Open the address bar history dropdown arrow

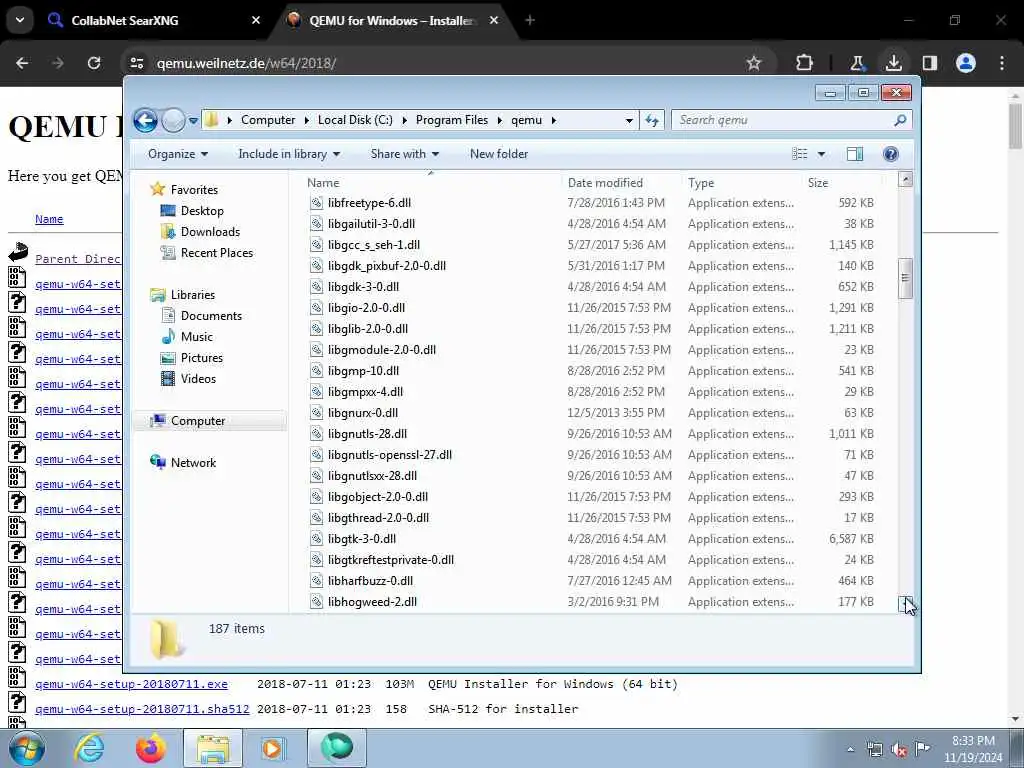[629, 120]
